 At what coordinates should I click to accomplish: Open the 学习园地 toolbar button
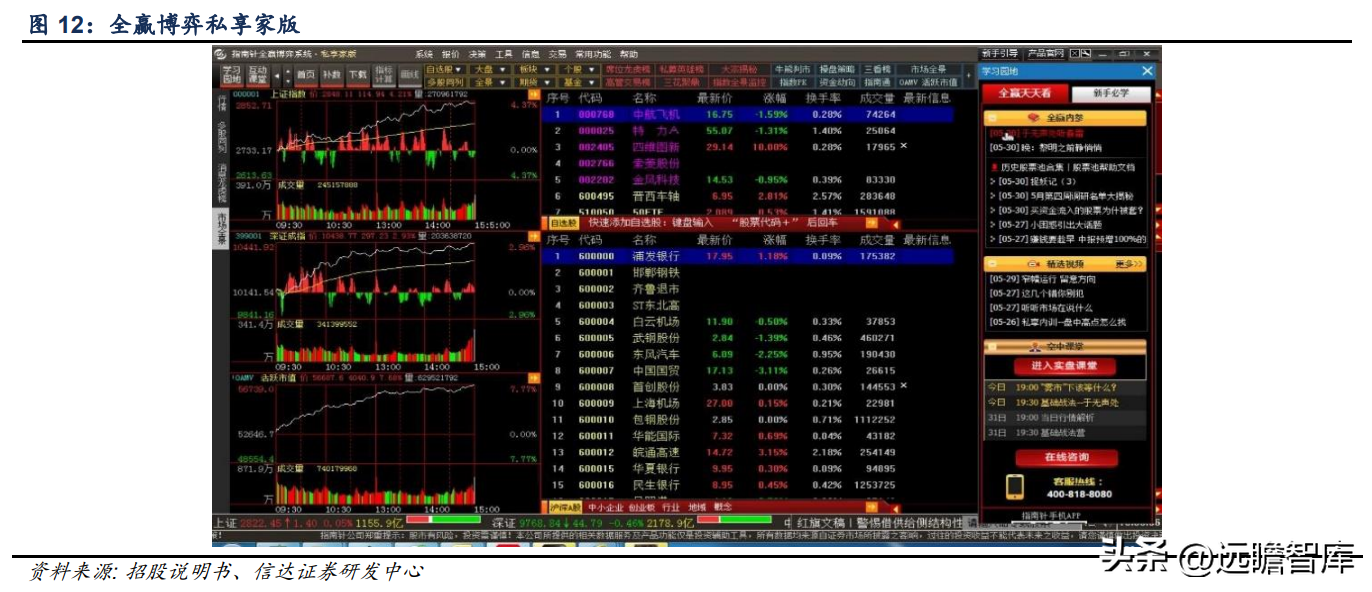pos(232,74)
